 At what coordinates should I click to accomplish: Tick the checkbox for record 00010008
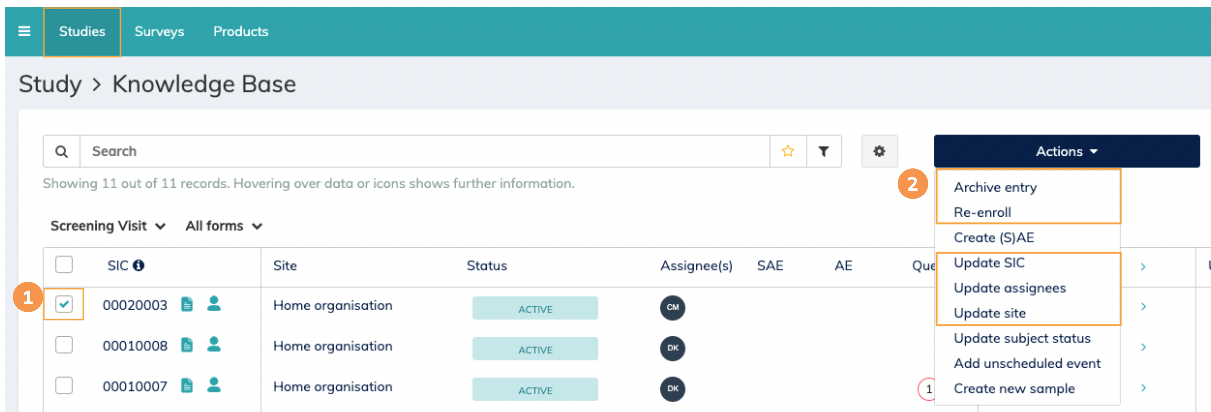(x=64, y=345)
